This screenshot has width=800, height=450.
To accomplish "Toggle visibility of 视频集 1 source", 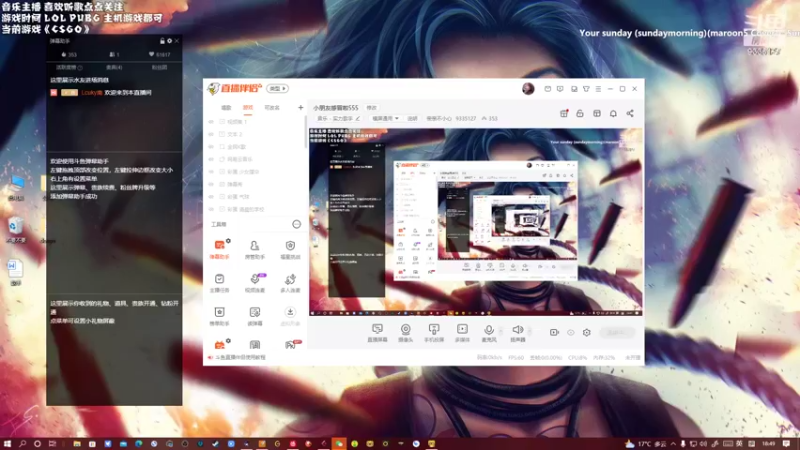I will point(211,122).
